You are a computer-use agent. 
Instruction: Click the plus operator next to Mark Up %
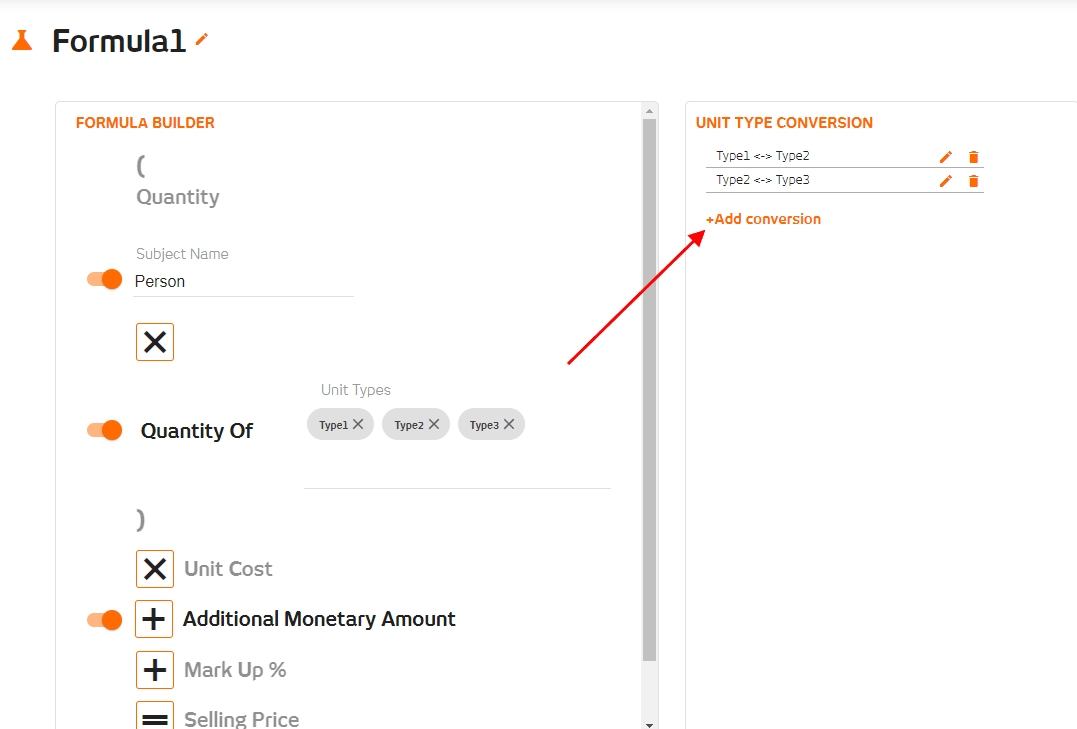tap(155, 670)
